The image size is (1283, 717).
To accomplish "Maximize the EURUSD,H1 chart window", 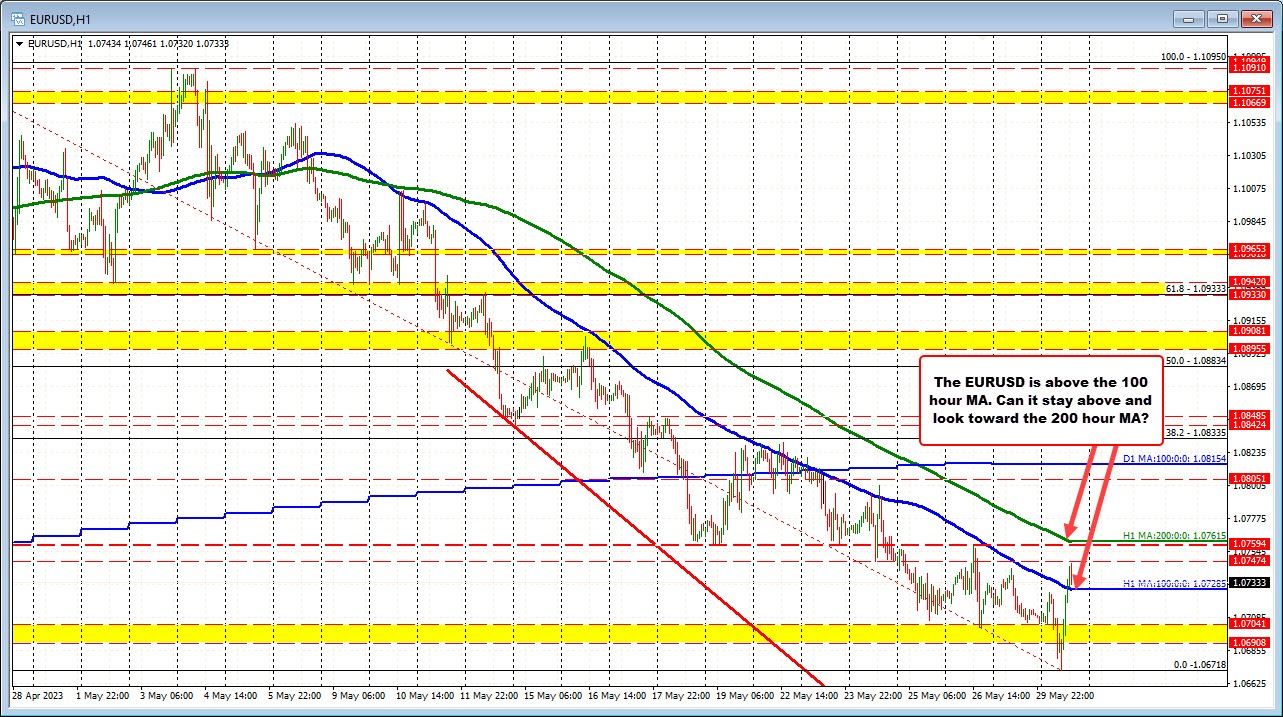I will pyautogui.click(x=1222, y=18).
